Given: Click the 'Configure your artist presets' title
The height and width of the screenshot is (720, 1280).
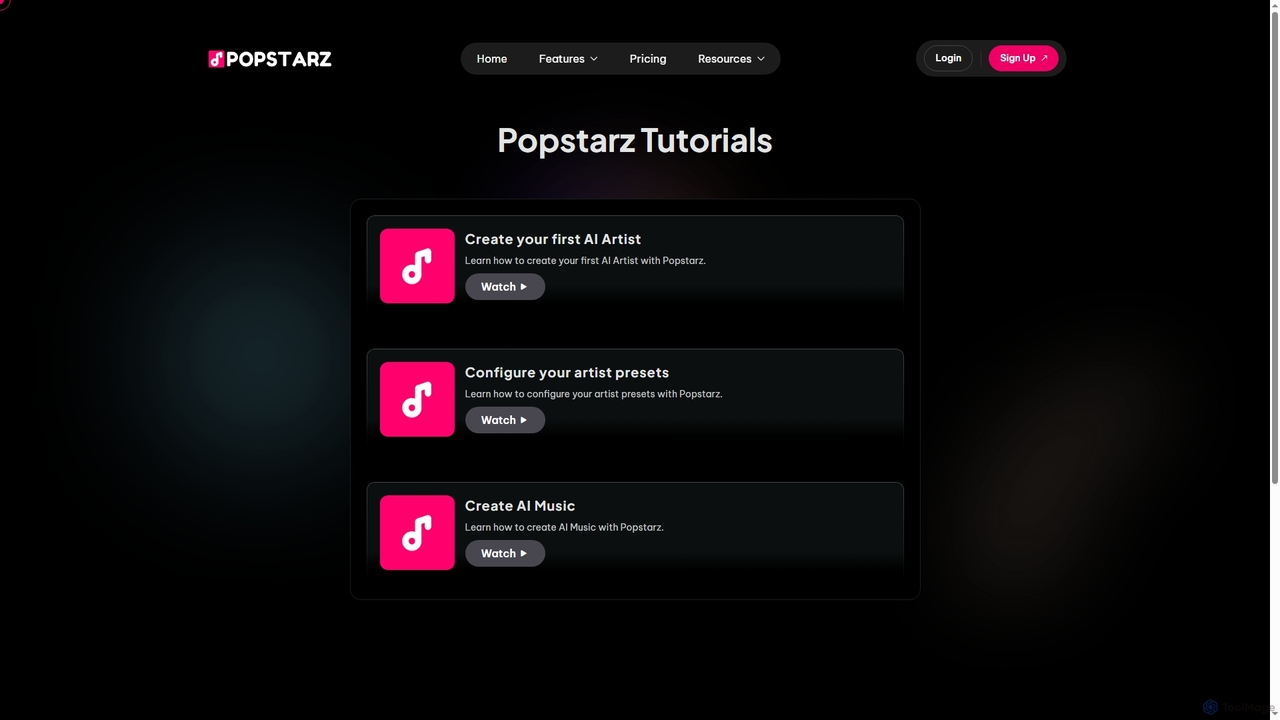Looking at the screenshot, I should [567, 373].
